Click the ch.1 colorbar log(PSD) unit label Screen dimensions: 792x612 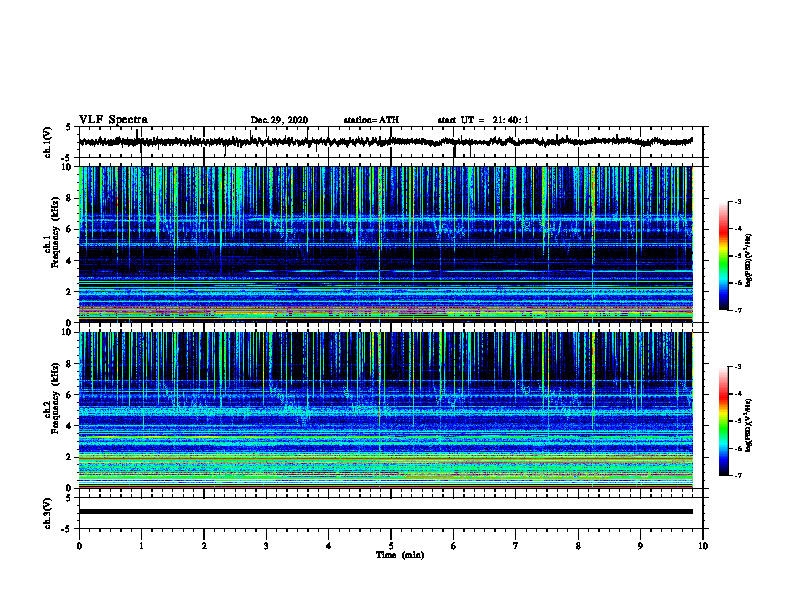click(x=749, y=261)
